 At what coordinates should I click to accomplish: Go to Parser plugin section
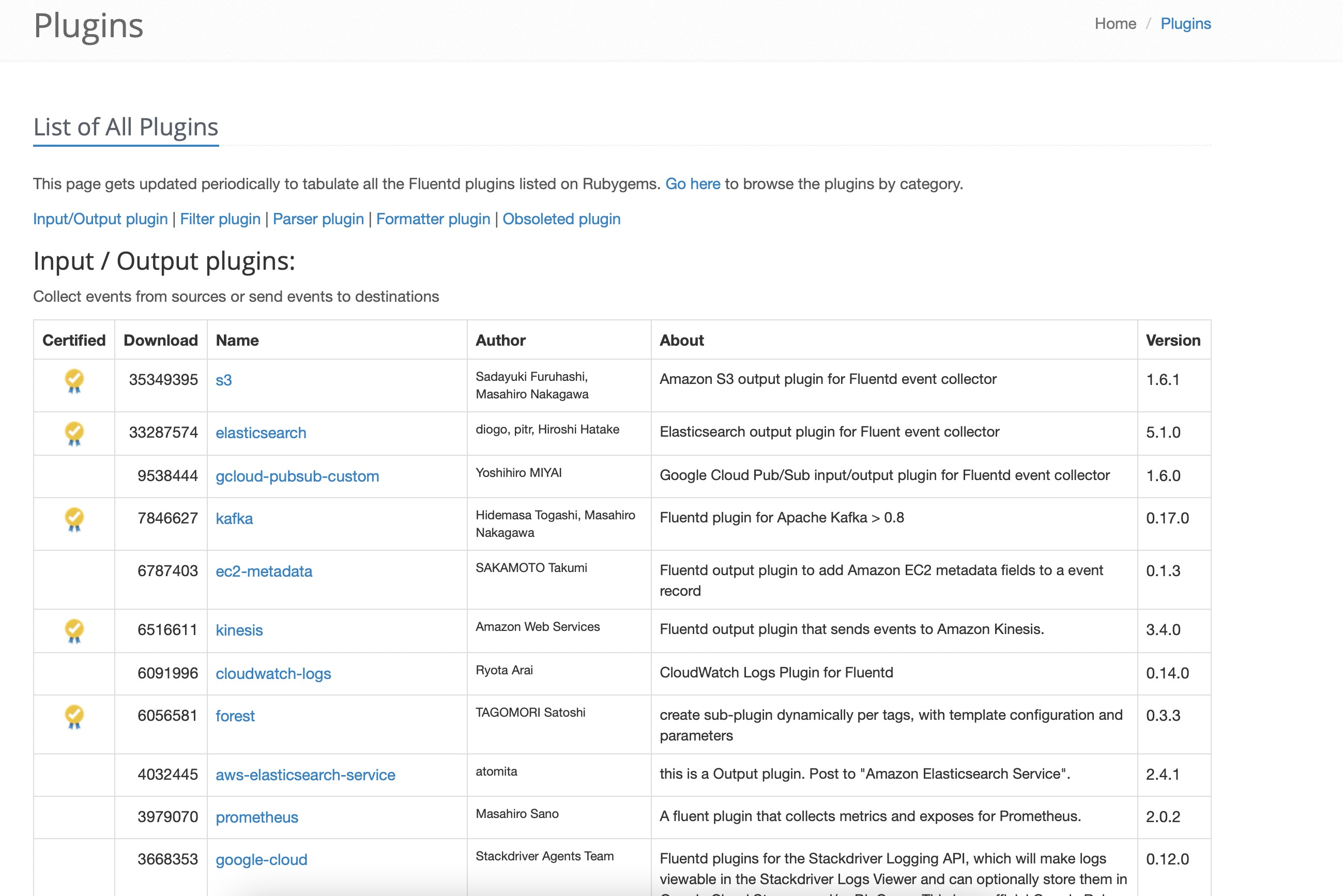(318, 219)
